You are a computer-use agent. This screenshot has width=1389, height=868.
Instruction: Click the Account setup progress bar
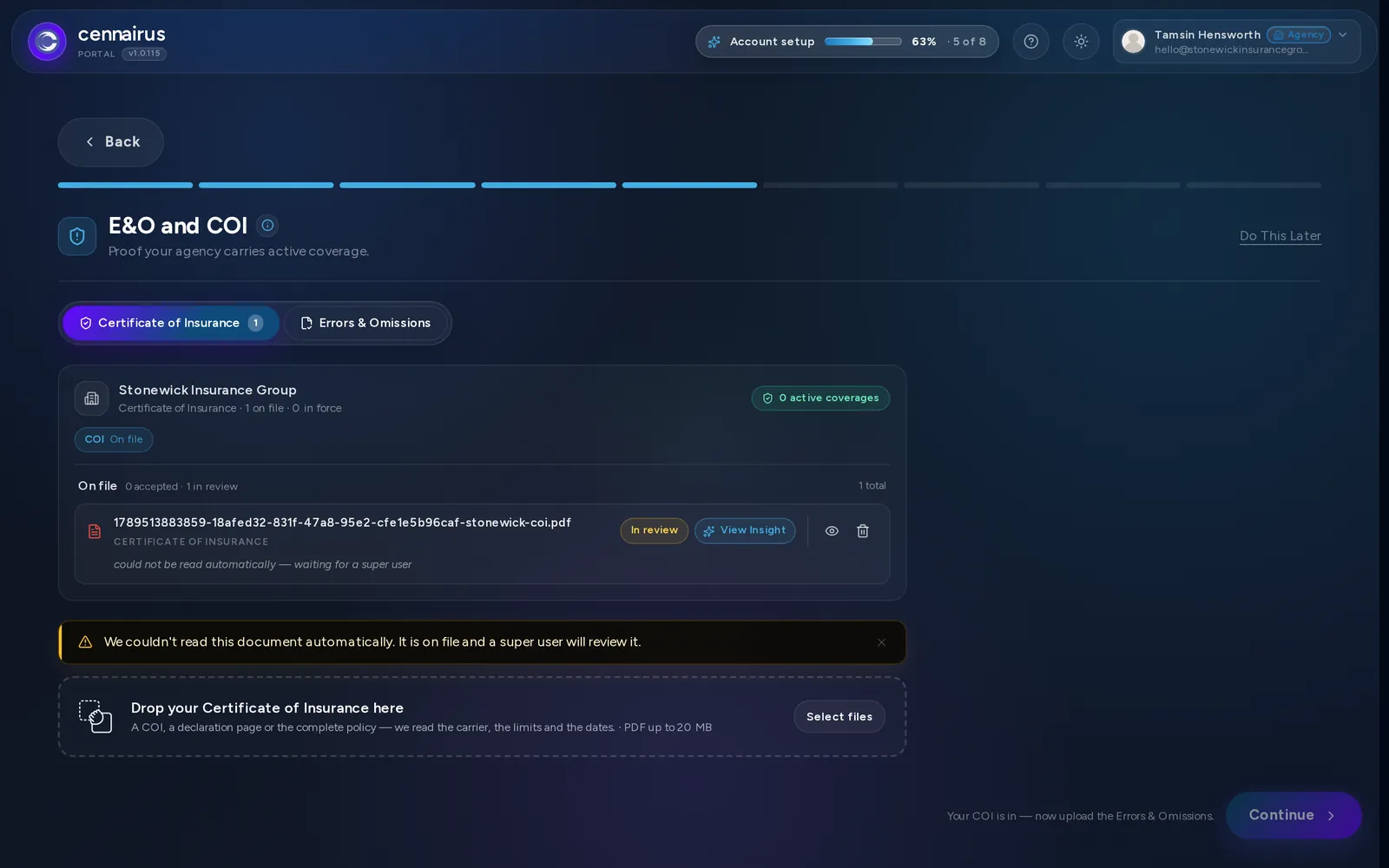(x=863, y=42)
